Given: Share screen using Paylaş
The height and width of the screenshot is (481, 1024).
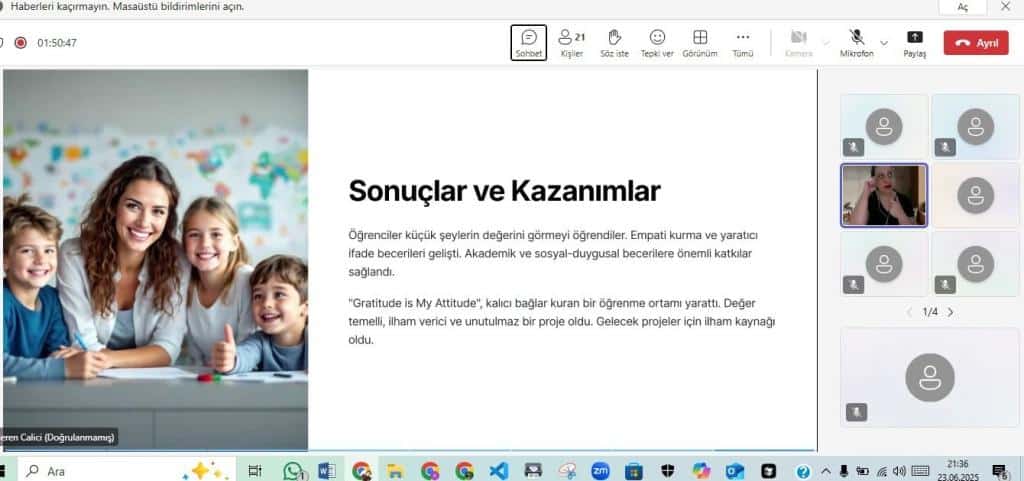Looking at the screenshot, I should (x=915, y=42).
